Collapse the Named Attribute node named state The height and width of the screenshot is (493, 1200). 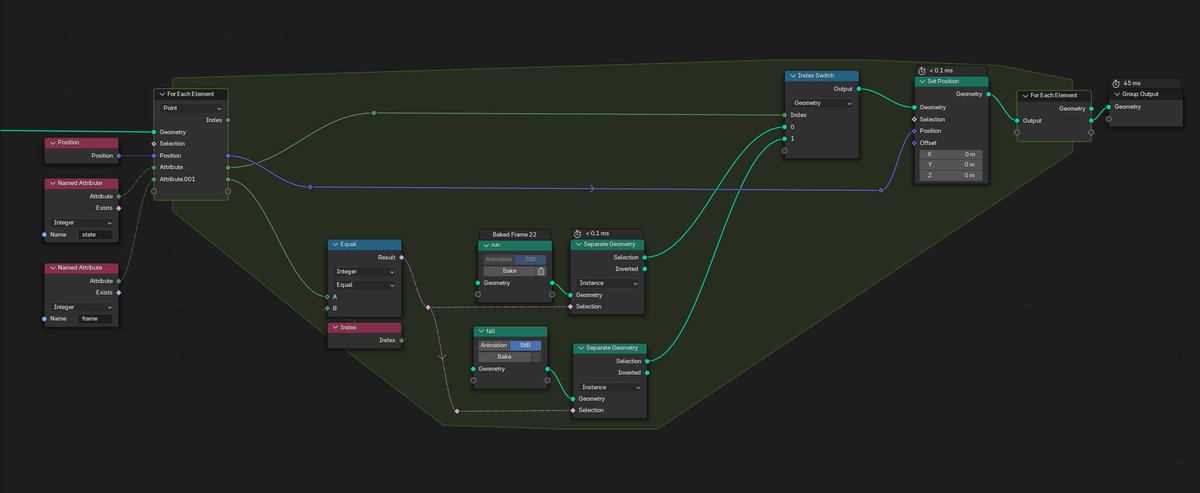(x=53, y=184)
